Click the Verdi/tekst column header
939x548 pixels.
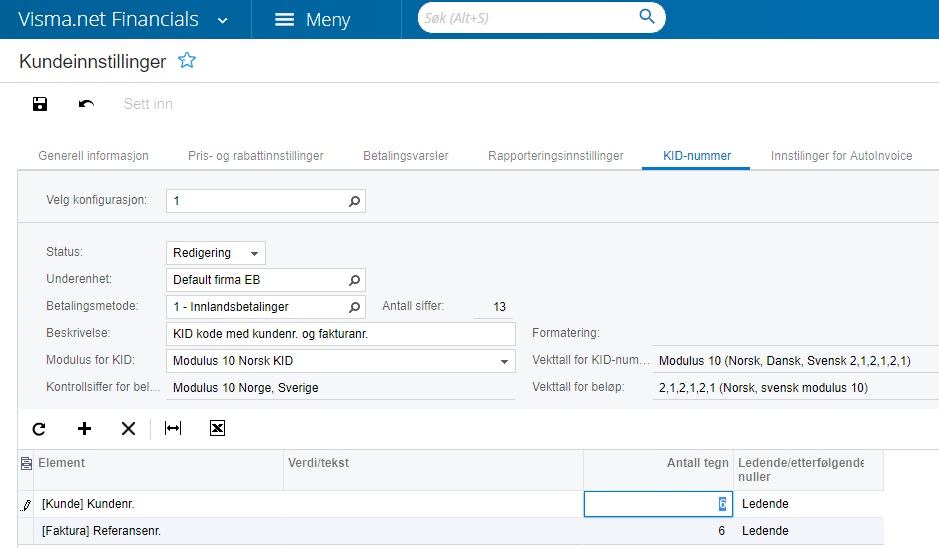pyautogui.click(x=434, y=470)
